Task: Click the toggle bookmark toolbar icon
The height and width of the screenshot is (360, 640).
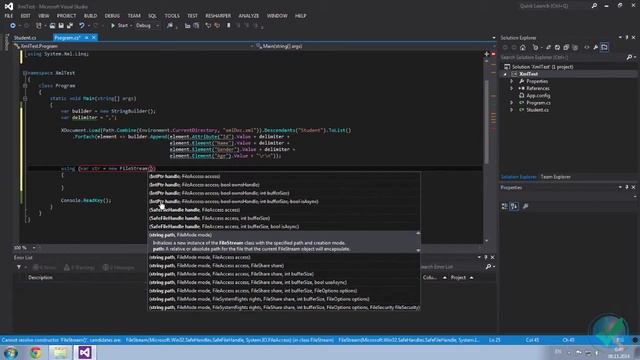Action: pyautogui.click(x=229, y=26)
